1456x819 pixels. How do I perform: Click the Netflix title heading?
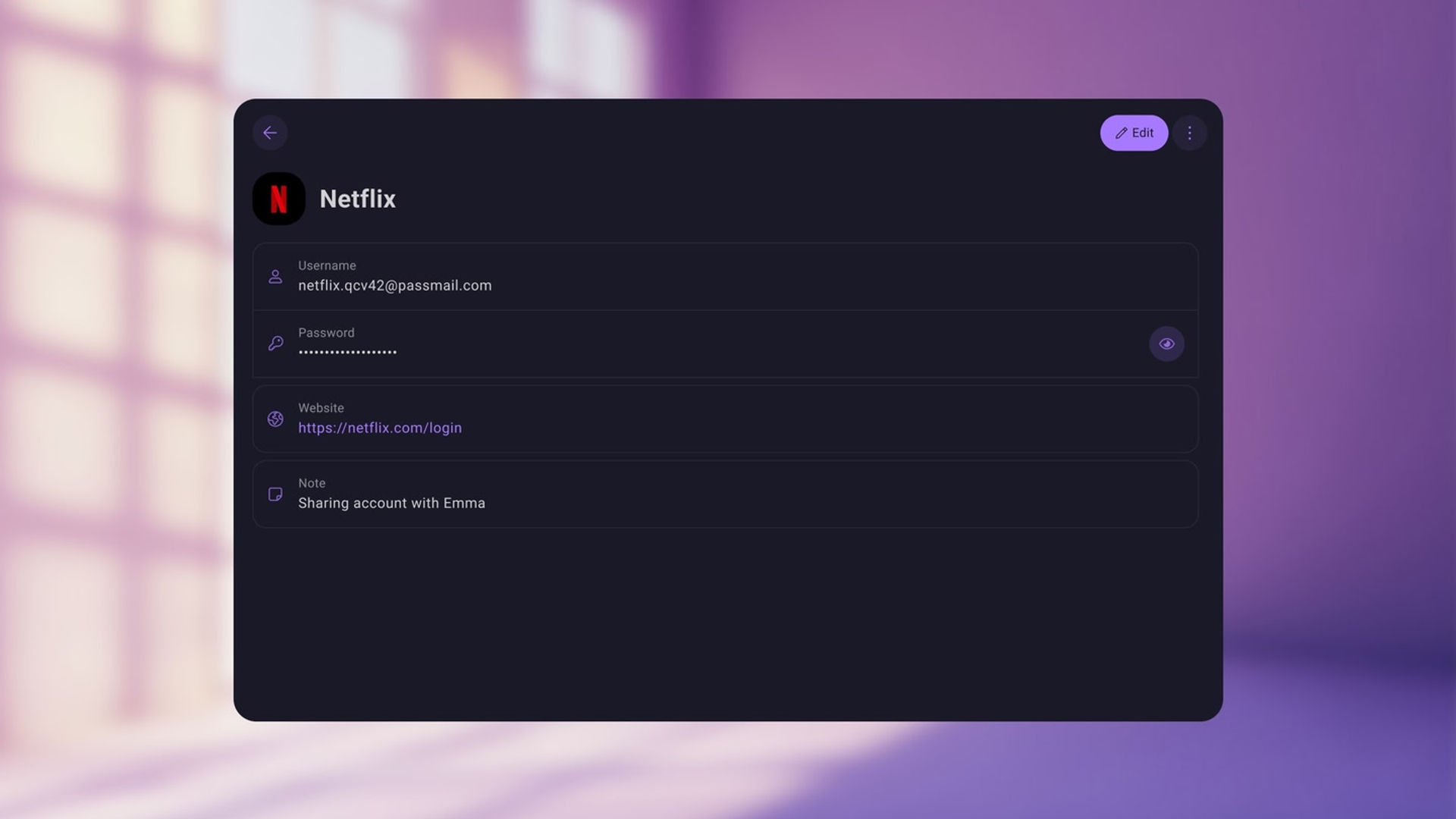(357, 199)
